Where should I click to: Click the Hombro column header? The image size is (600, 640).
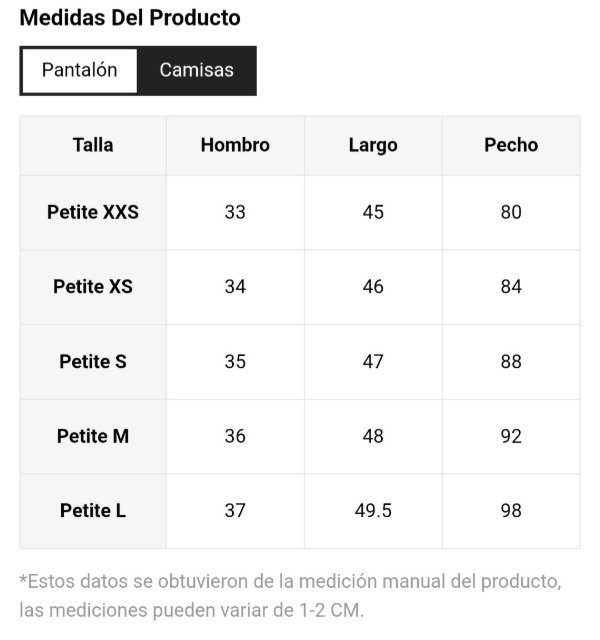[x=235, y=145]
